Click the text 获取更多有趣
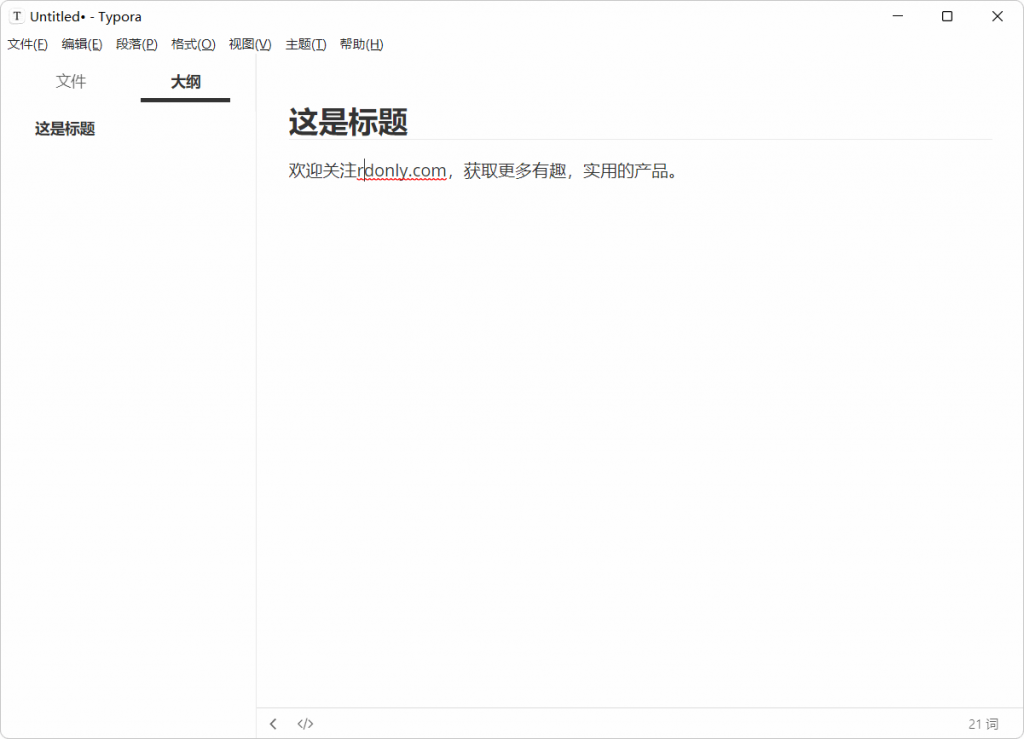Viewport: 1024px width, 739px height. tap(515, 171)
